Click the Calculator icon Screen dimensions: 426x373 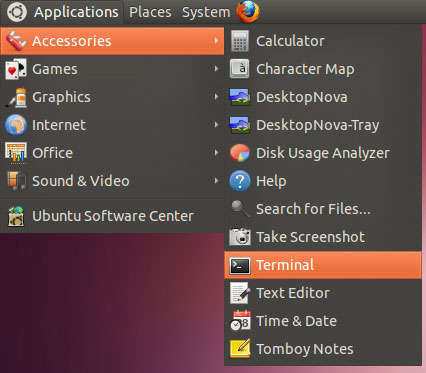pos(240,41)
